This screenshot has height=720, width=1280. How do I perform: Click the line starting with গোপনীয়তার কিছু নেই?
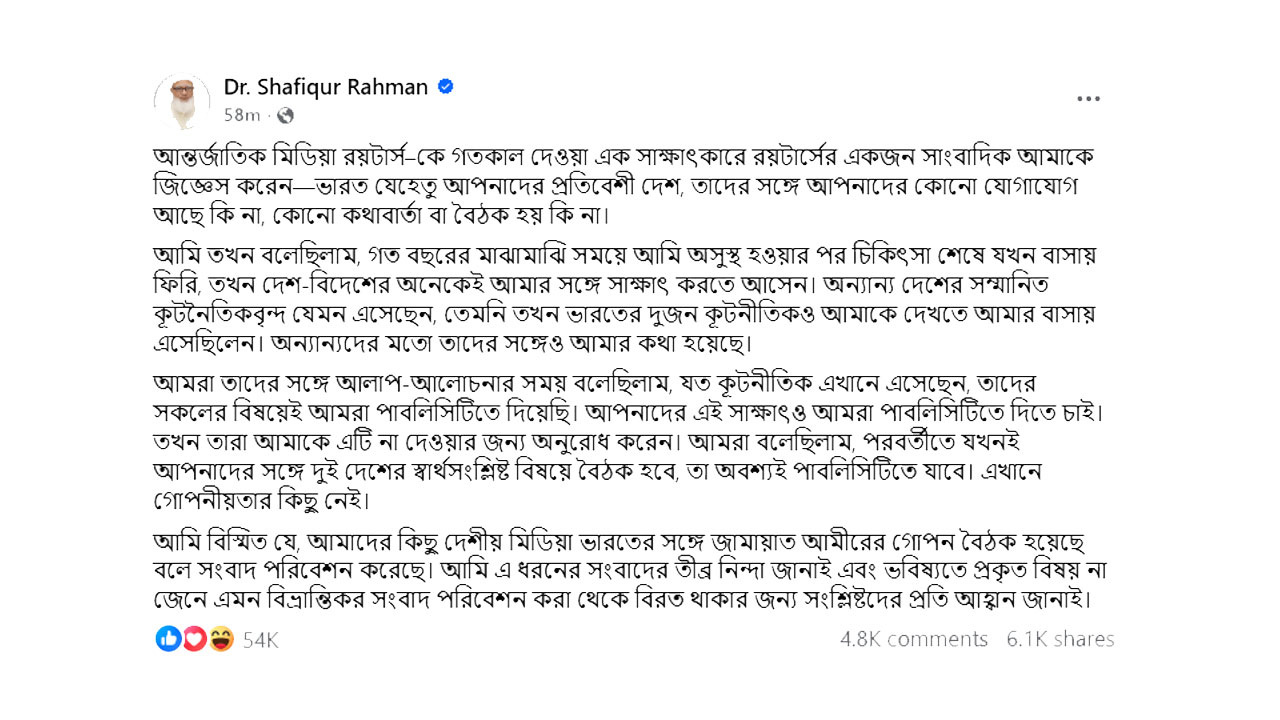(270, 498)
